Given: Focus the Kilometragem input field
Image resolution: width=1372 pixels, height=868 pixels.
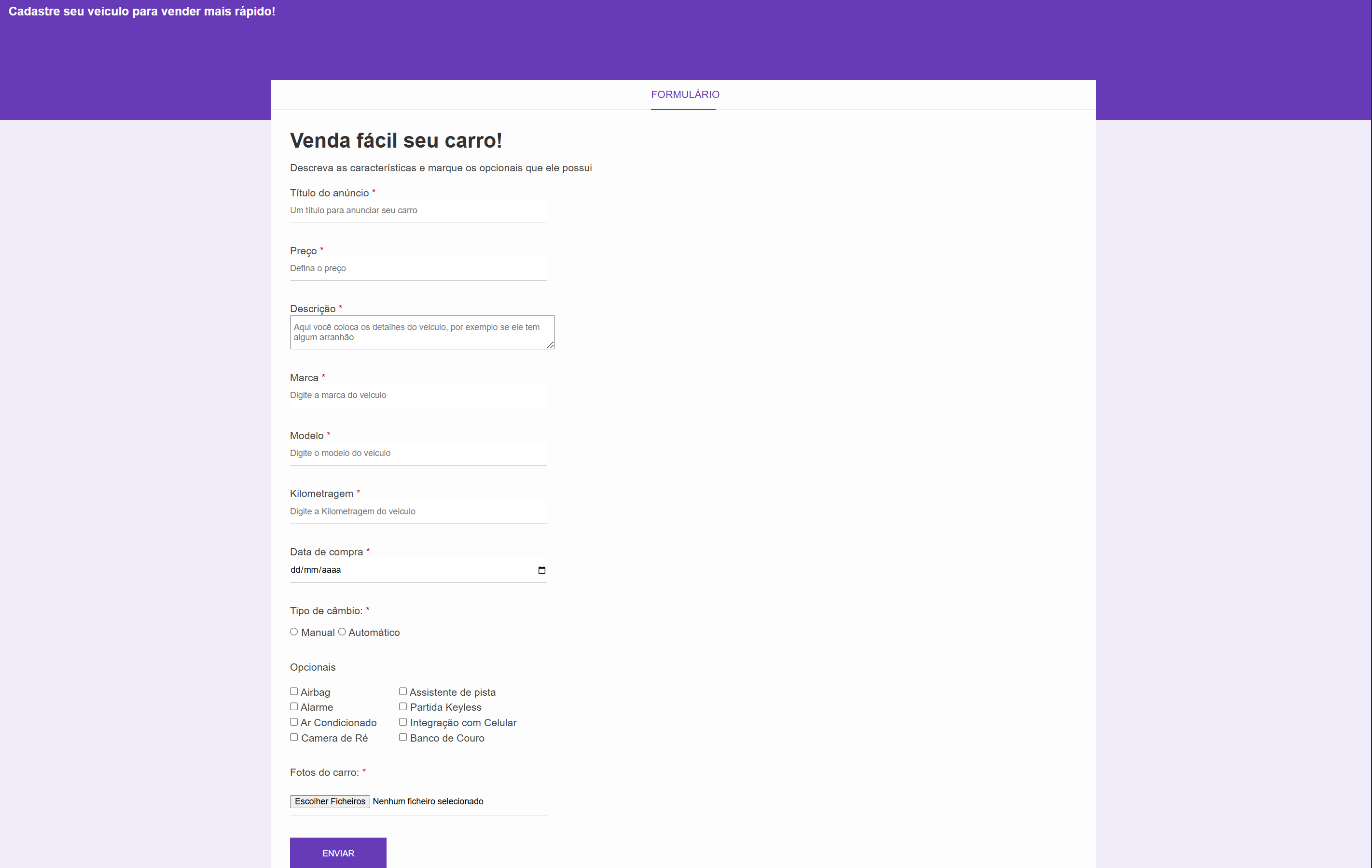Looking at the screenshot, I should 417,511.
